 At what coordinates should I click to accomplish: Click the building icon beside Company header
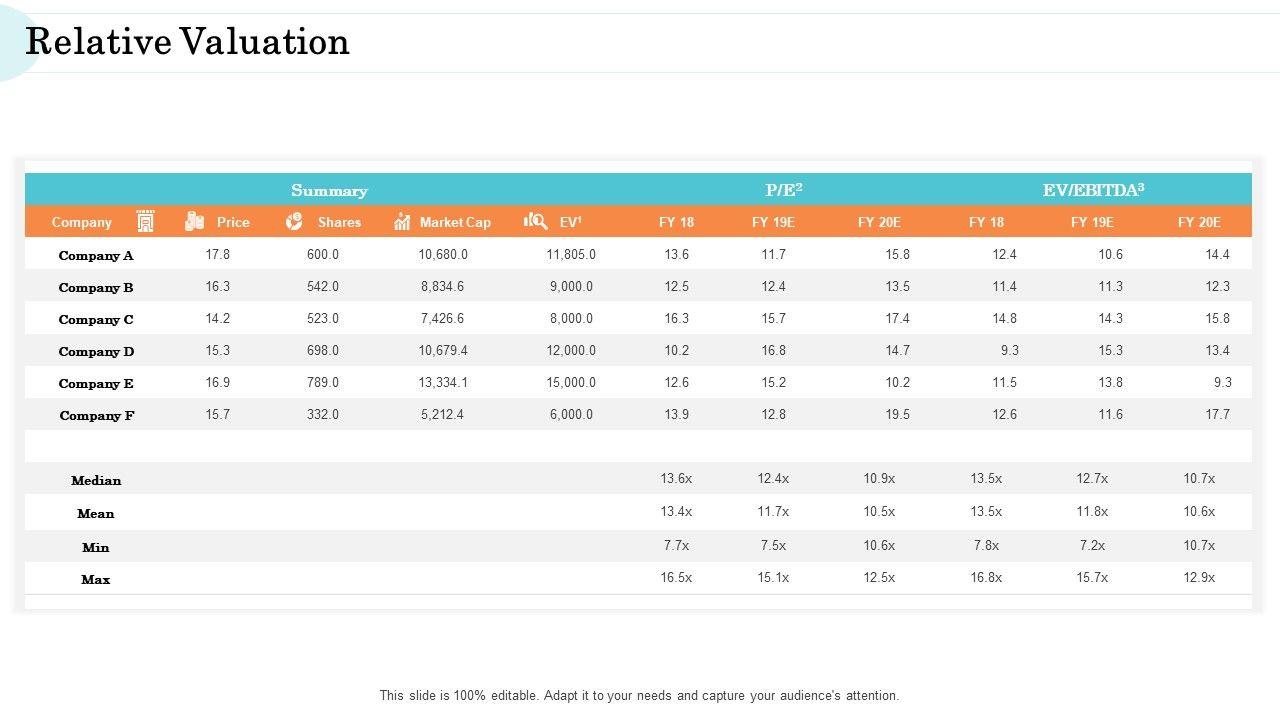(x=145, y=221)
